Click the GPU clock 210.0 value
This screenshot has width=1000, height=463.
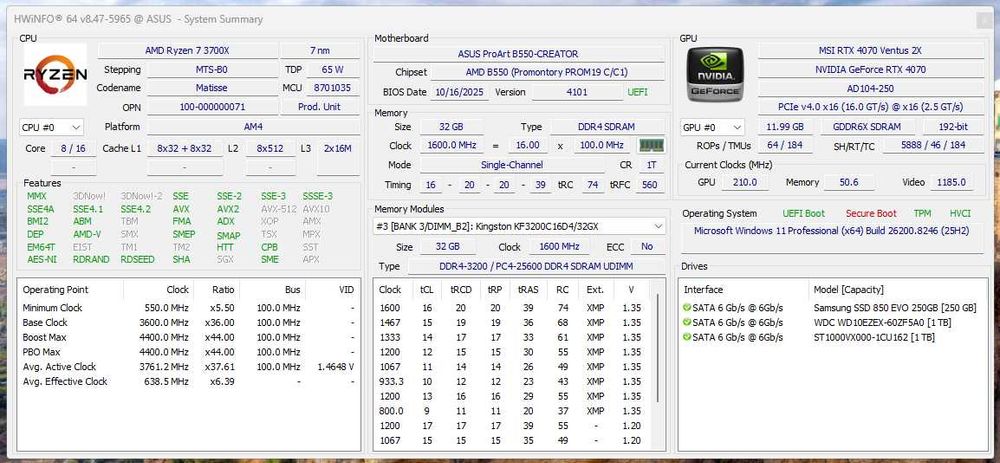[x=744, y=182]
